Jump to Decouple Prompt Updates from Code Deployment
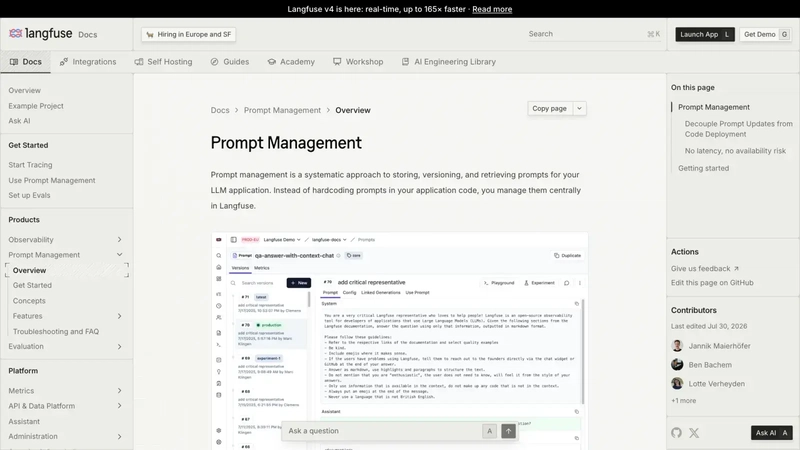This screenshot has height=450, width=800. (x=738, y=129)
